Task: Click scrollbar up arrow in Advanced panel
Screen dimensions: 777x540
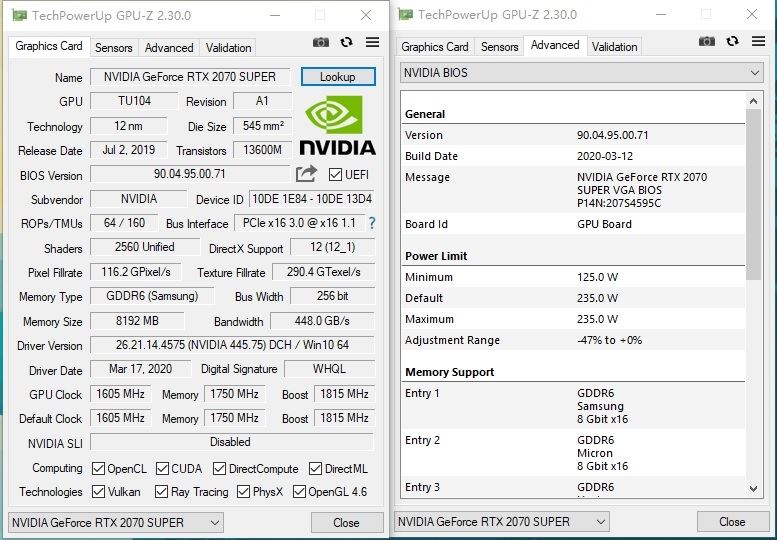Action: tap(753, 101)
